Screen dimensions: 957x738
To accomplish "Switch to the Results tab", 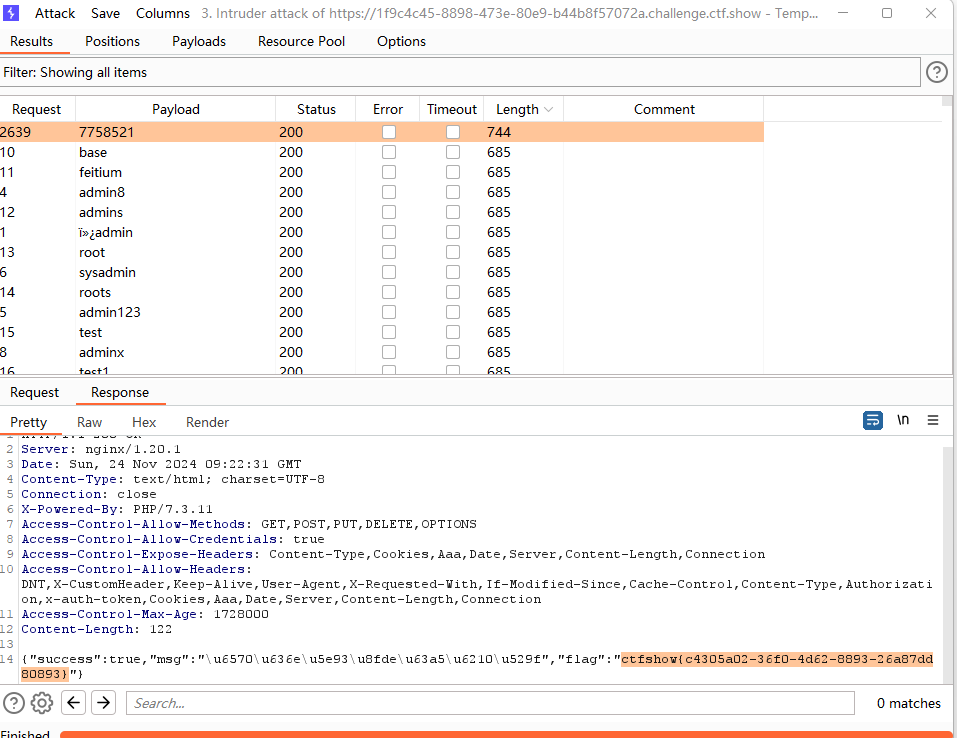I will pos(32,42).
